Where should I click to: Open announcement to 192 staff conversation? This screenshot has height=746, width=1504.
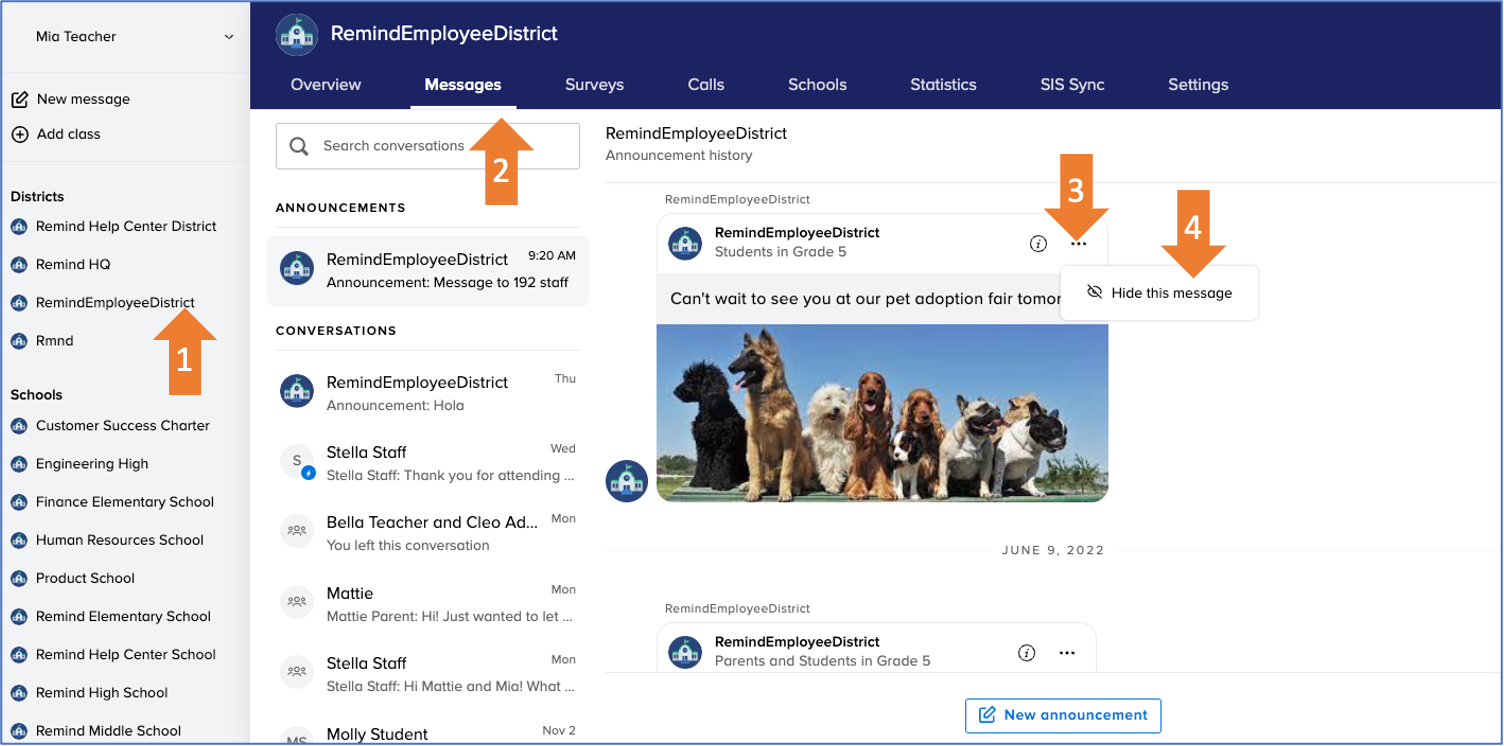pos(428,270)
